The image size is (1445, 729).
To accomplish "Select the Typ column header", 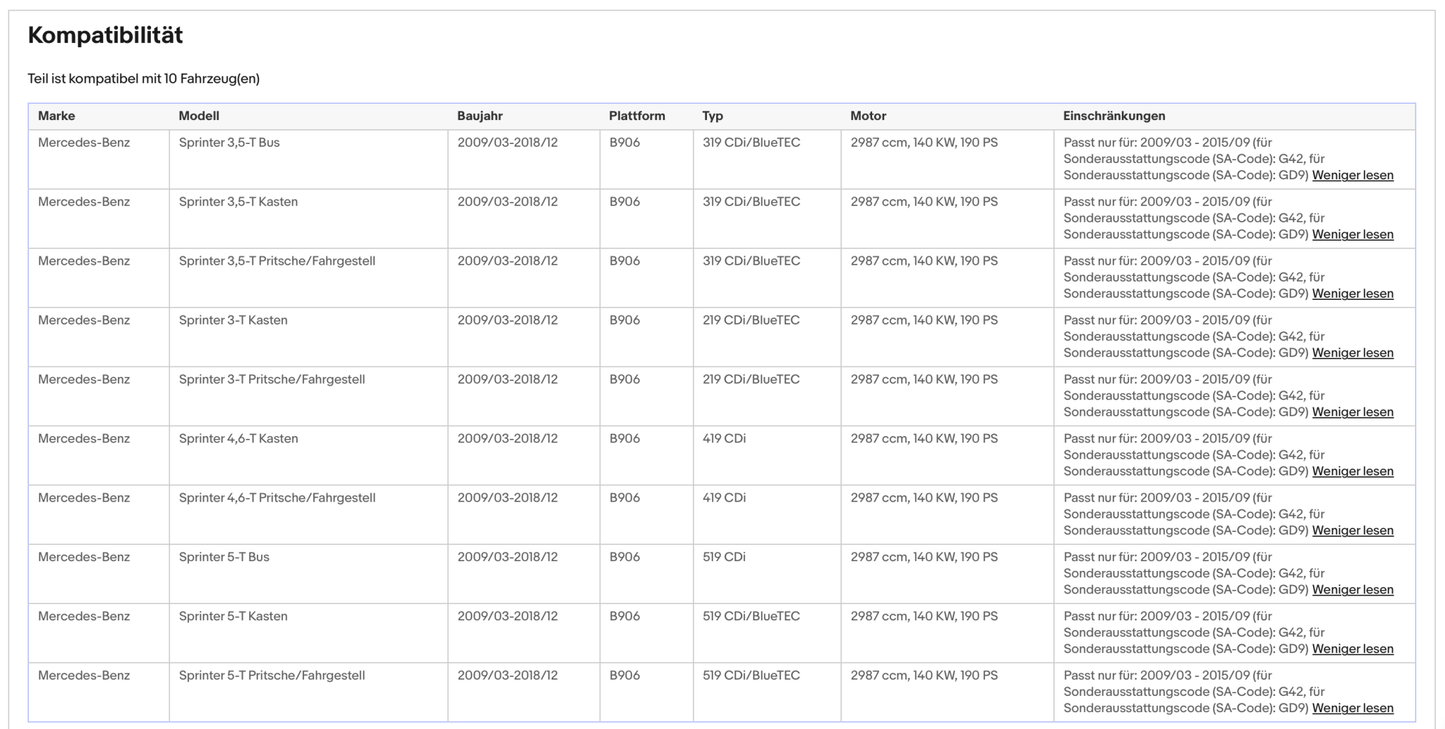I will 712,116.
